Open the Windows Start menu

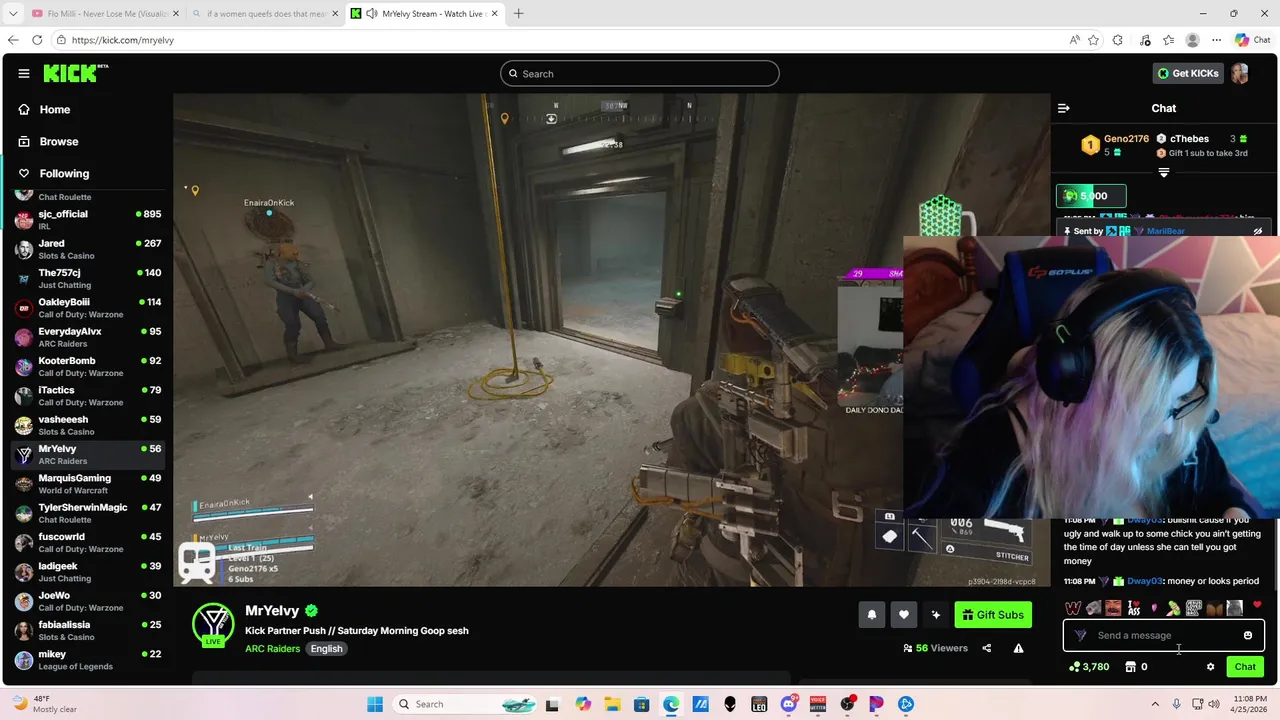[x=375, y=704]
